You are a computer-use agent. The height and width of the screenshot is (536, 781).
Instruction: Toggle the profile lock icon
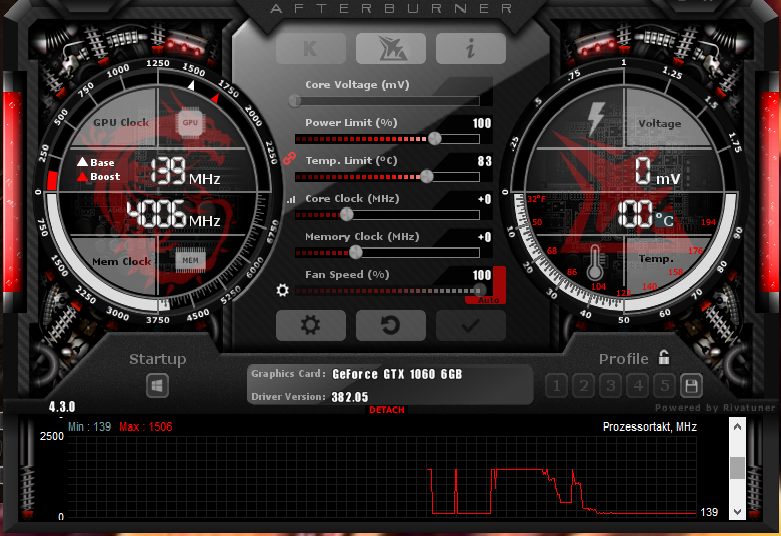coord(664,357)
